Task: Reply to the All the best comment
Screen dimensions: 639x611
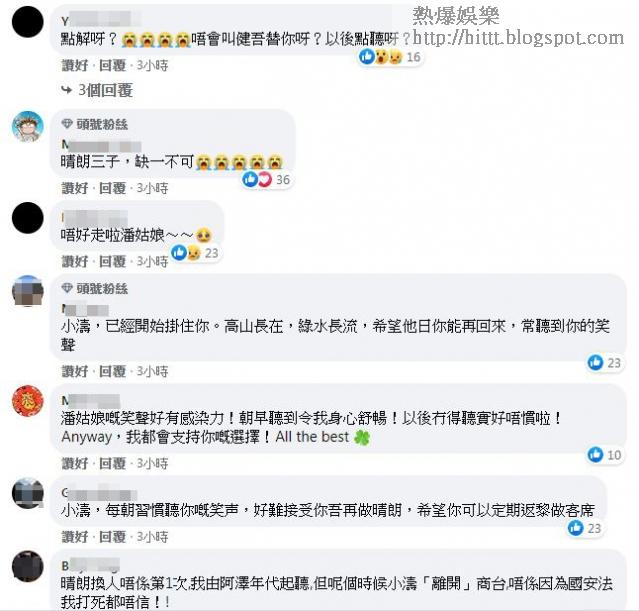Action: point(112,463)
